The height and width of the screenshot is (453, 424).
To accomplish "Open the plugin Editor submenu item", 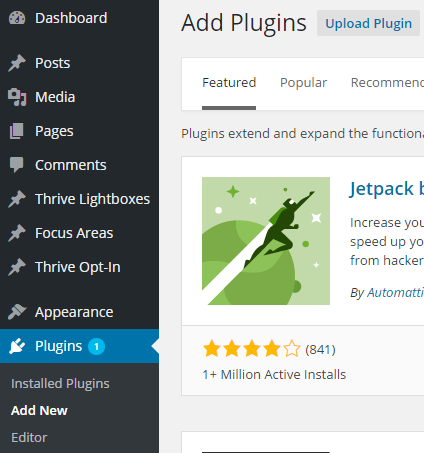I will click(x=29, y=438).
